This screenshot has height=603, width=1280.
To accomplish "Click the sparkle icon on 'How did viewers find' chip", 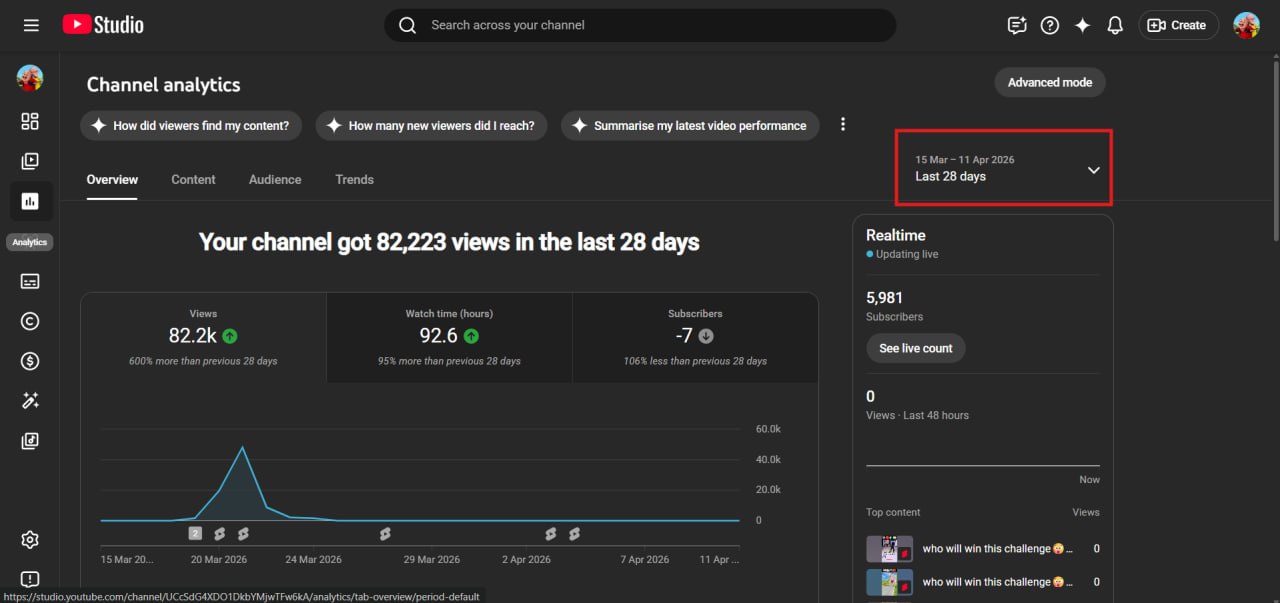I will 98,126.
